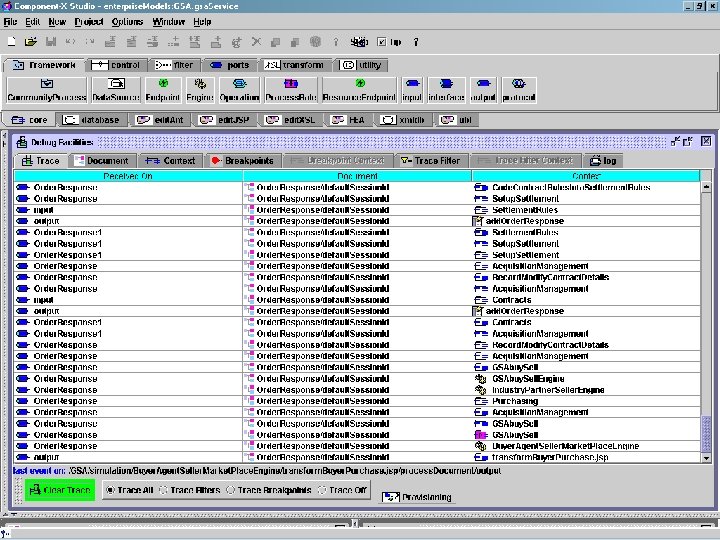Click the Provisioning button
The height and width of the screenshot is (540, 720).
417,497
